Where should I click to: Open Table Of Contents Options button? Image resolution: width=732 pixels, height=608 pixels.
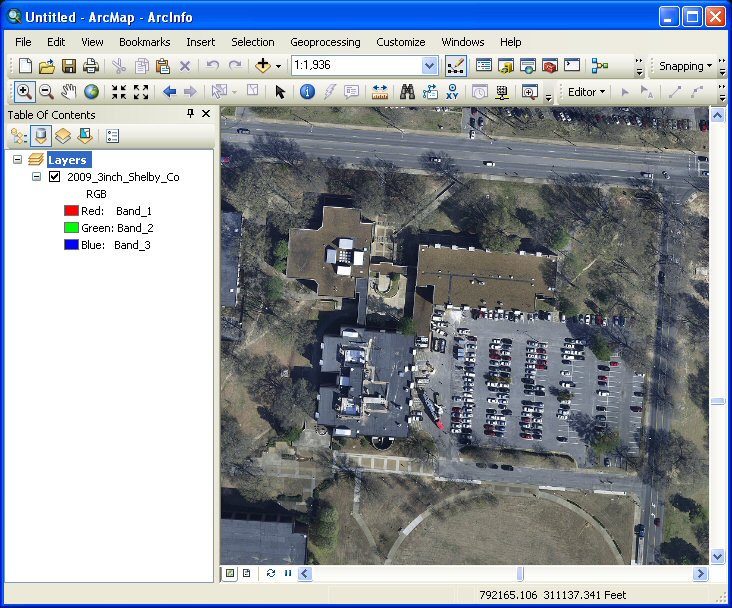tap(113, 136)
